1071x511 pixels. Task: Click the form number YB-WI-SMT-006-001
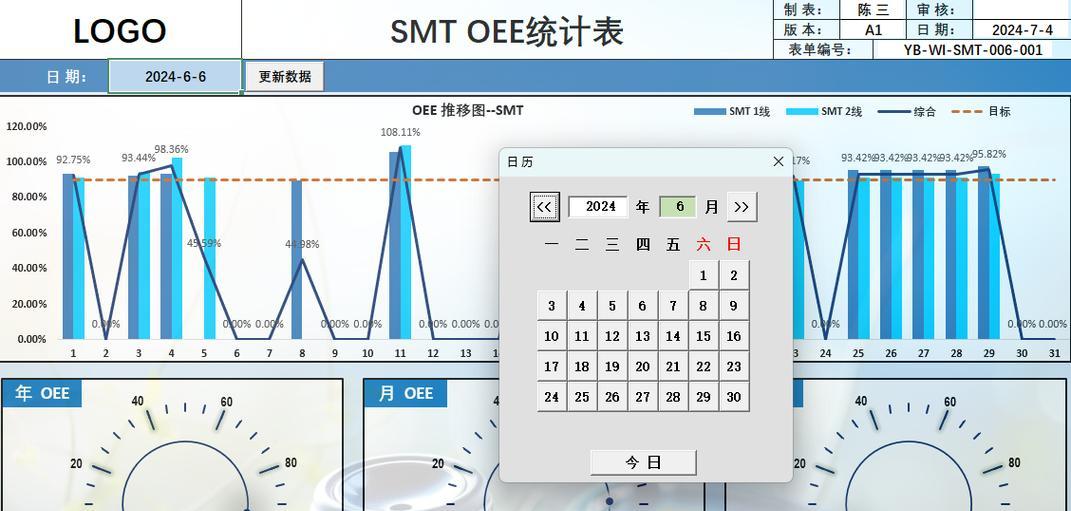point(973,50)
